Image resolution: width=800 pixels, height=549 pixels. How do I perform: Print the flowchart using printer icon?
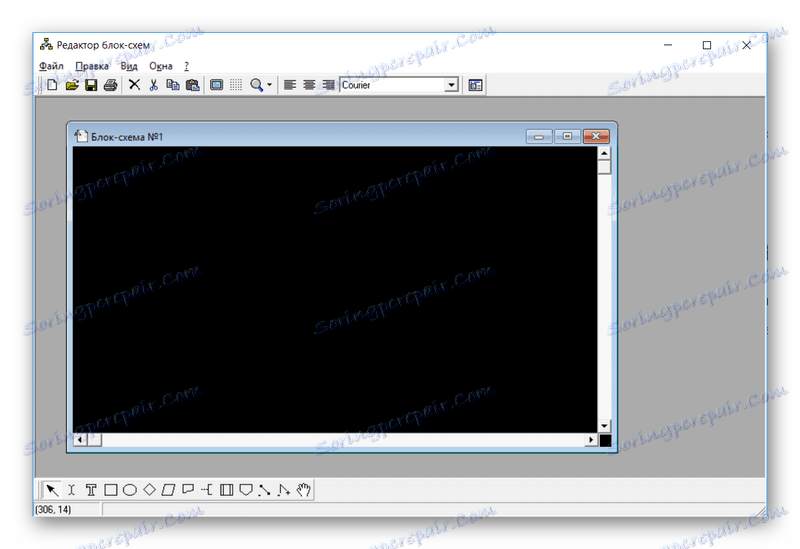coord(110,85)
